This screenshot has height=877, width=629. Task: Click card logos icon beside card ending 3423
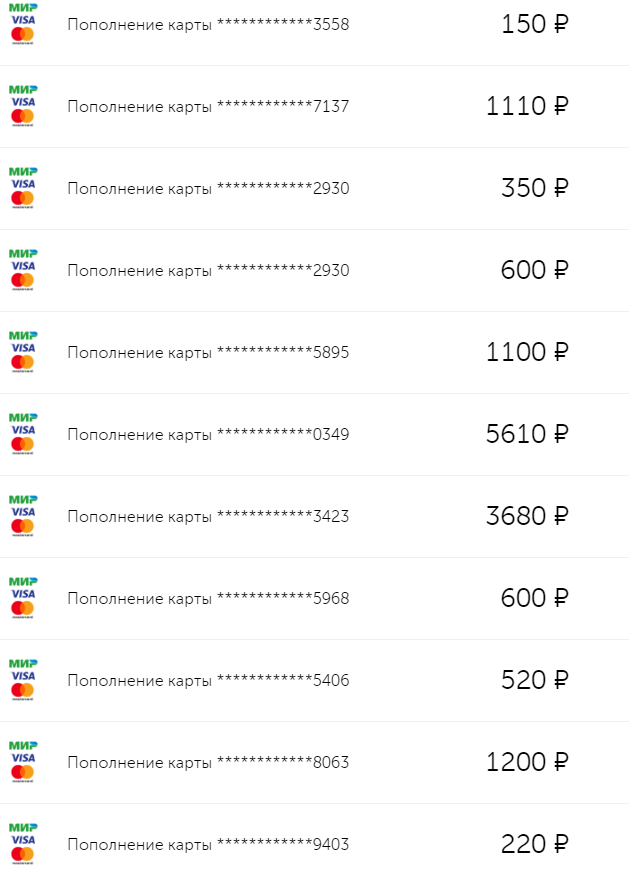22,516
